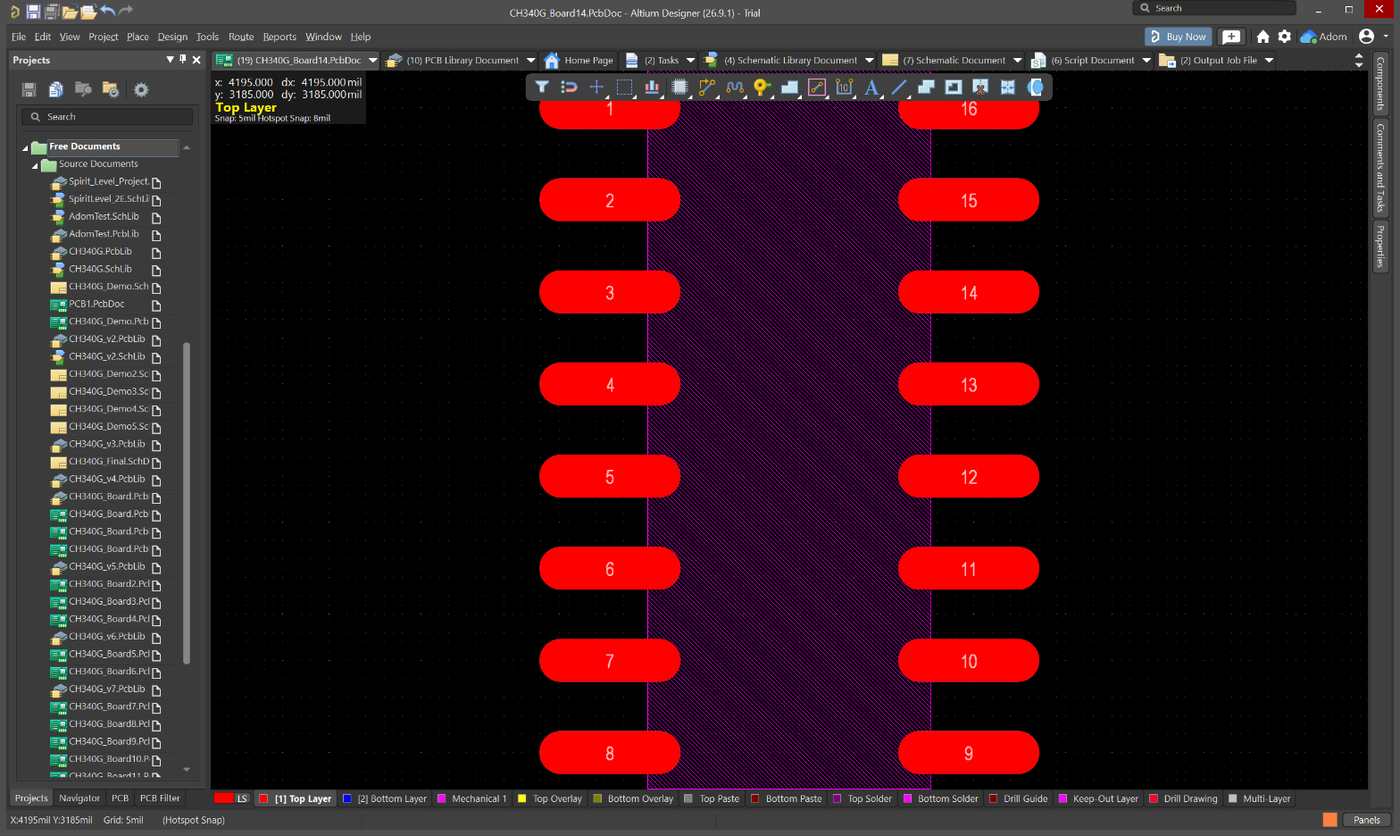The height and width of the screenshot is (836, 1400).
Task: Click the Top Overlay yellow swatch
Action: click(522, 799)
